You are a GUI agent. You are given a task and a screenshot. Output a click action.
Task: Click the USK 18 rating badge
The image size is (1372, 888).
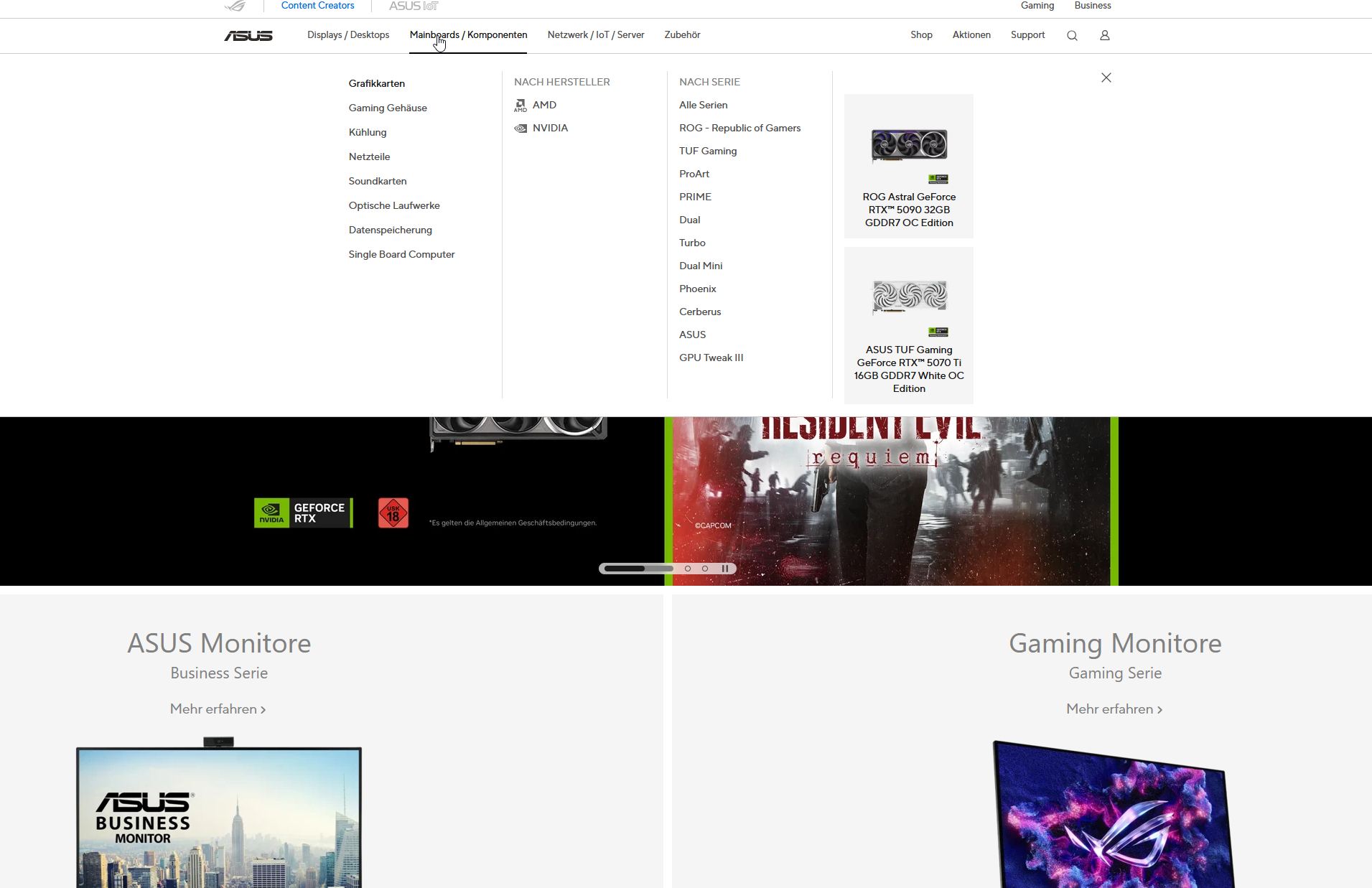coord(393,513)
